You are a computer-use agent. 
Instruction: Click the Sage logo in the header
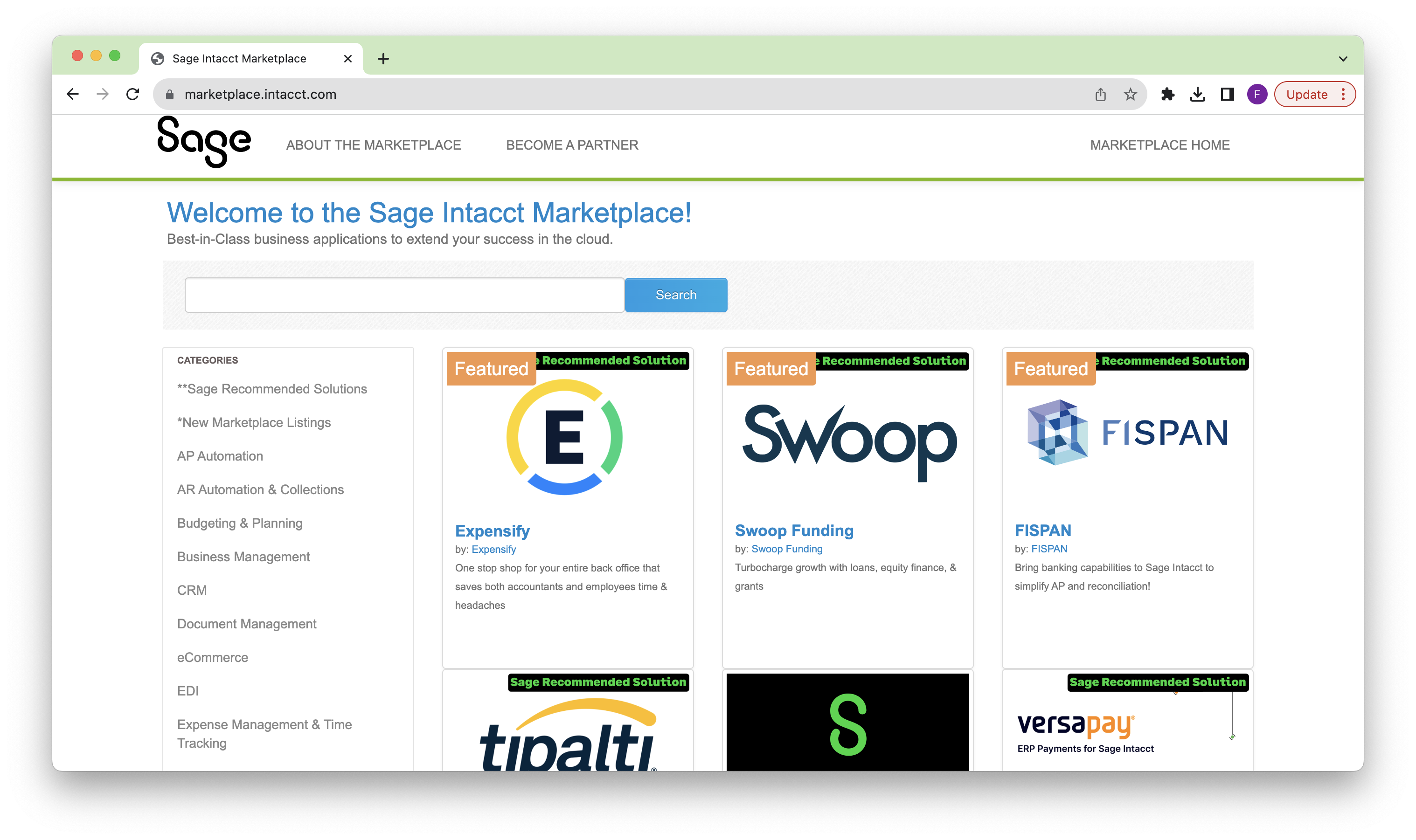(204, 143)
